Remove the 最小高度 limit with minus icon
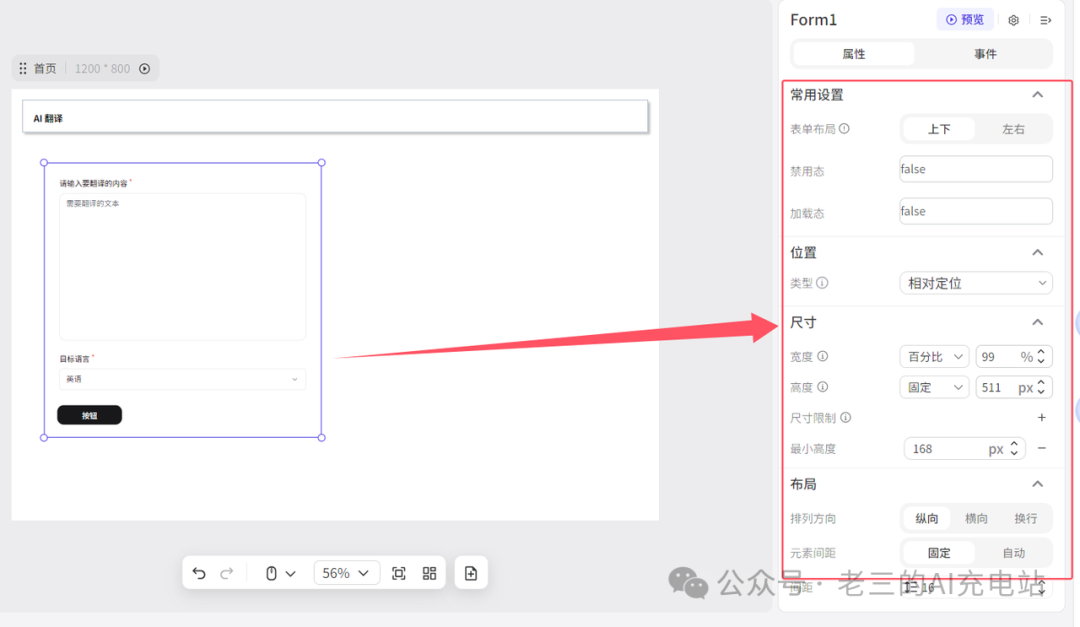 (1041, 449)
